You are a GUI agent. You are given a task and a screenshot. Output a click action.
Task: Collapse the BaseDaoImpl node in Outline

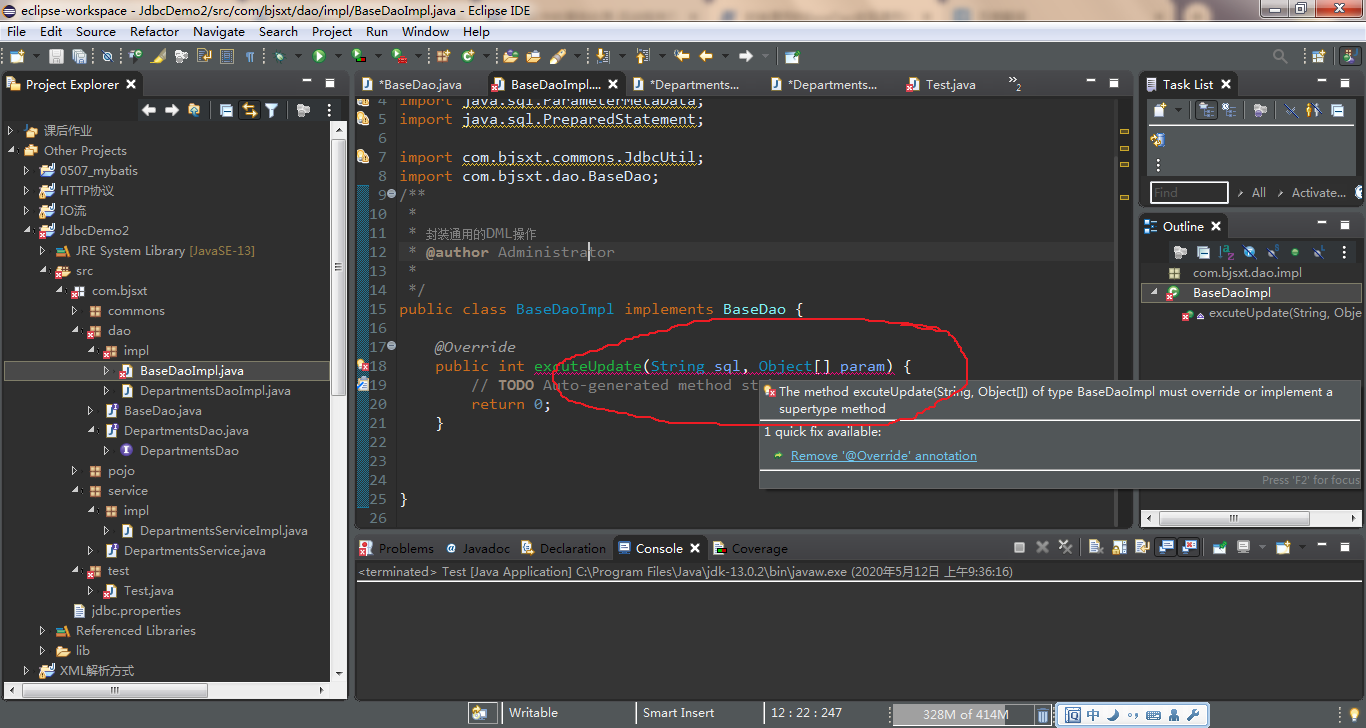pos(1156,292)
